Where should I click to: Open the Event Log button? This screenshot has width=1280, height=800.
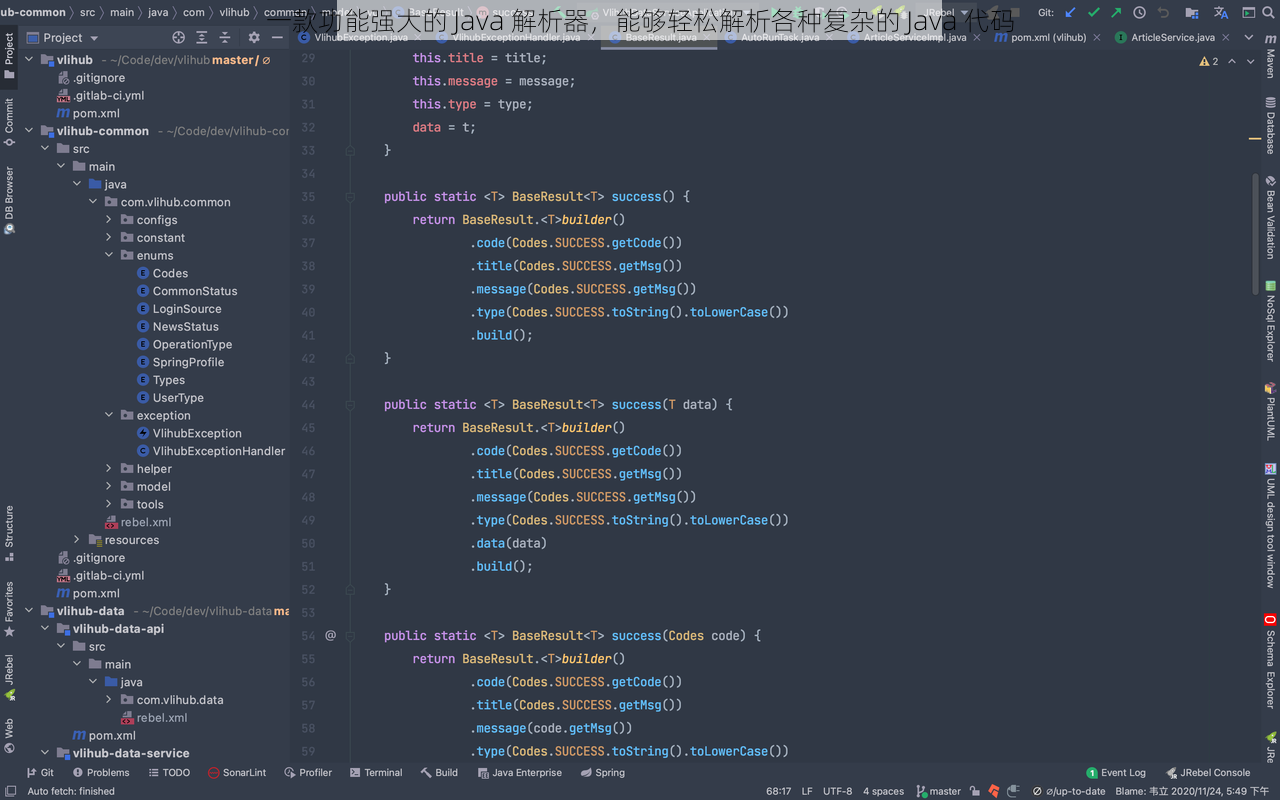click(1116, 773)
